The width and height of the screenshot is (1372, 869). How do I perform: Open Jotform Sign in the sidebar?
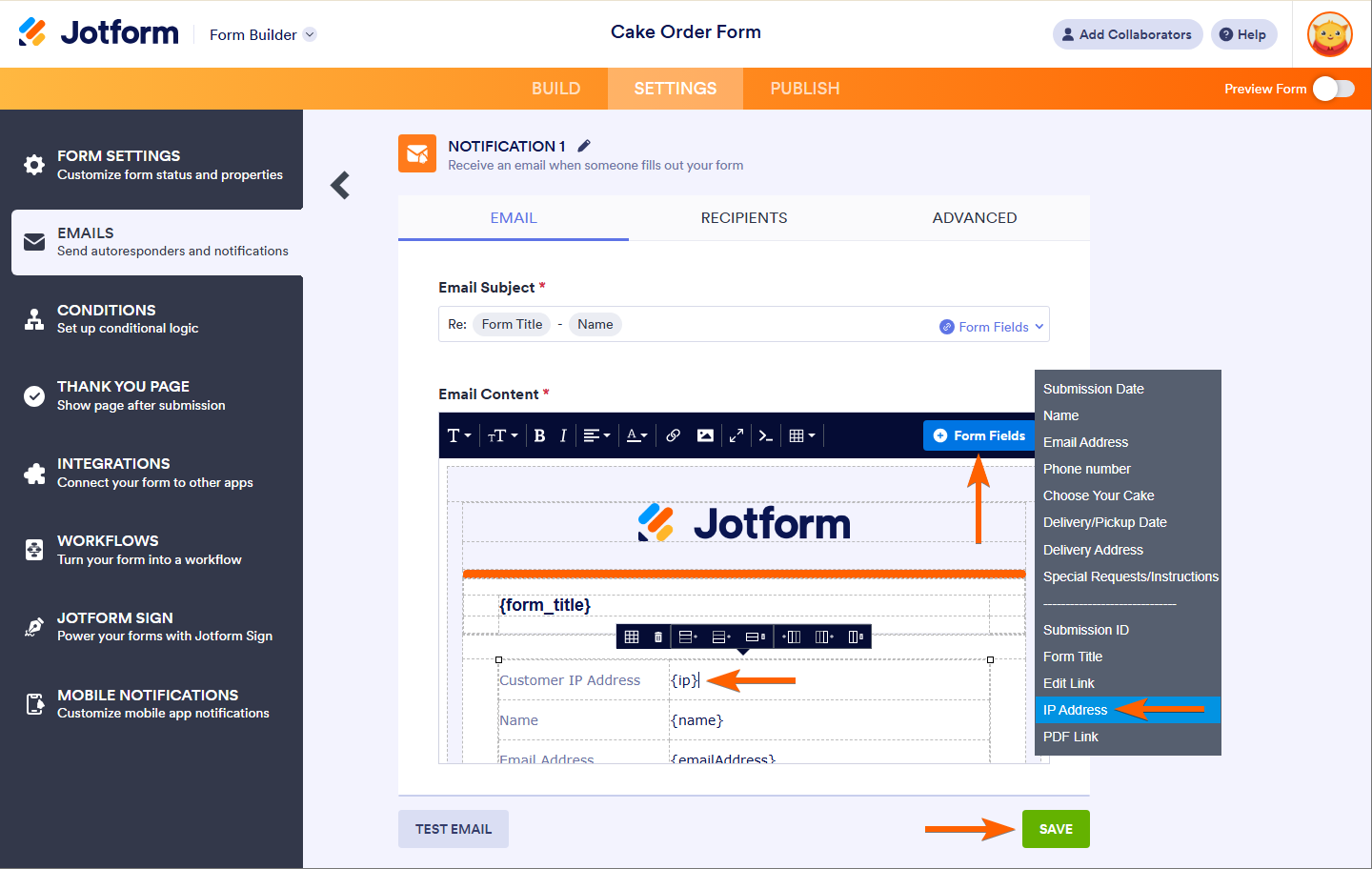coord(151,627)
